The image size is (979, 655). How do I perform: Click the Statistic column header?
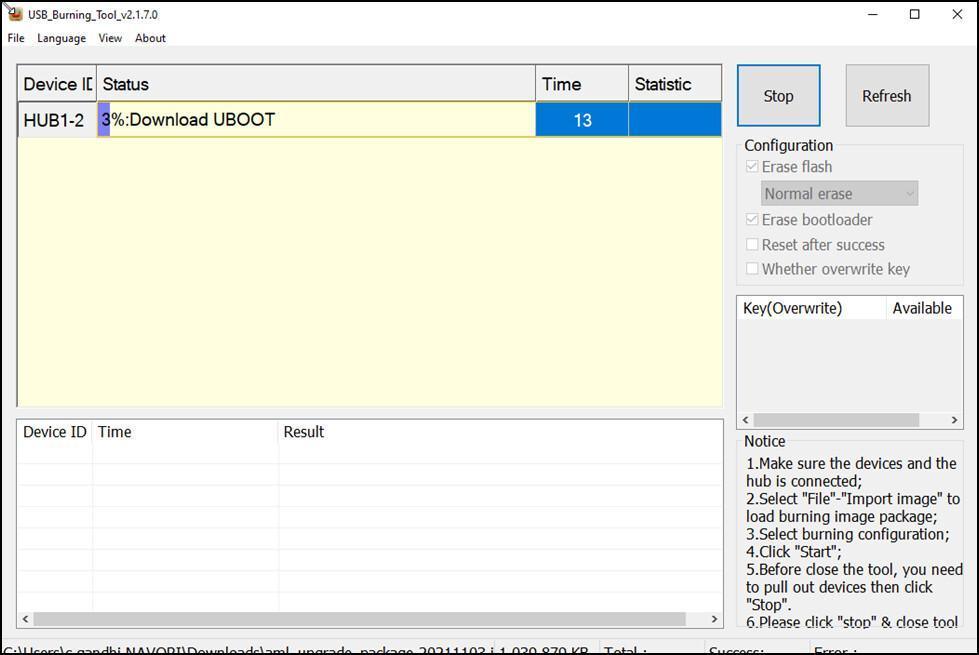tap(675, 84)
